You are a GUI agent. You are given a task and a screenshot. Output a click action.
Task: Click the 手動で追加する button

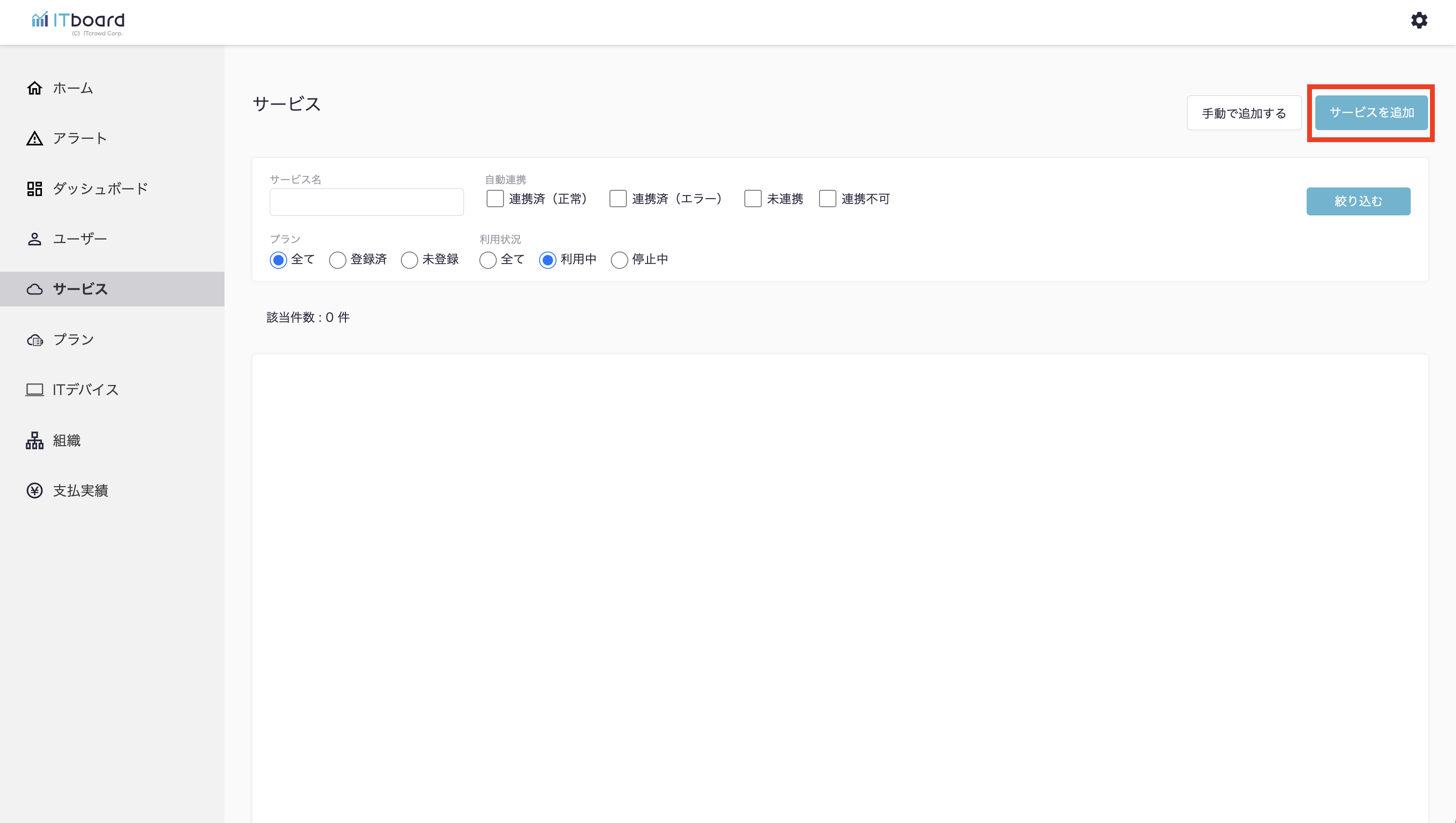1244,113
